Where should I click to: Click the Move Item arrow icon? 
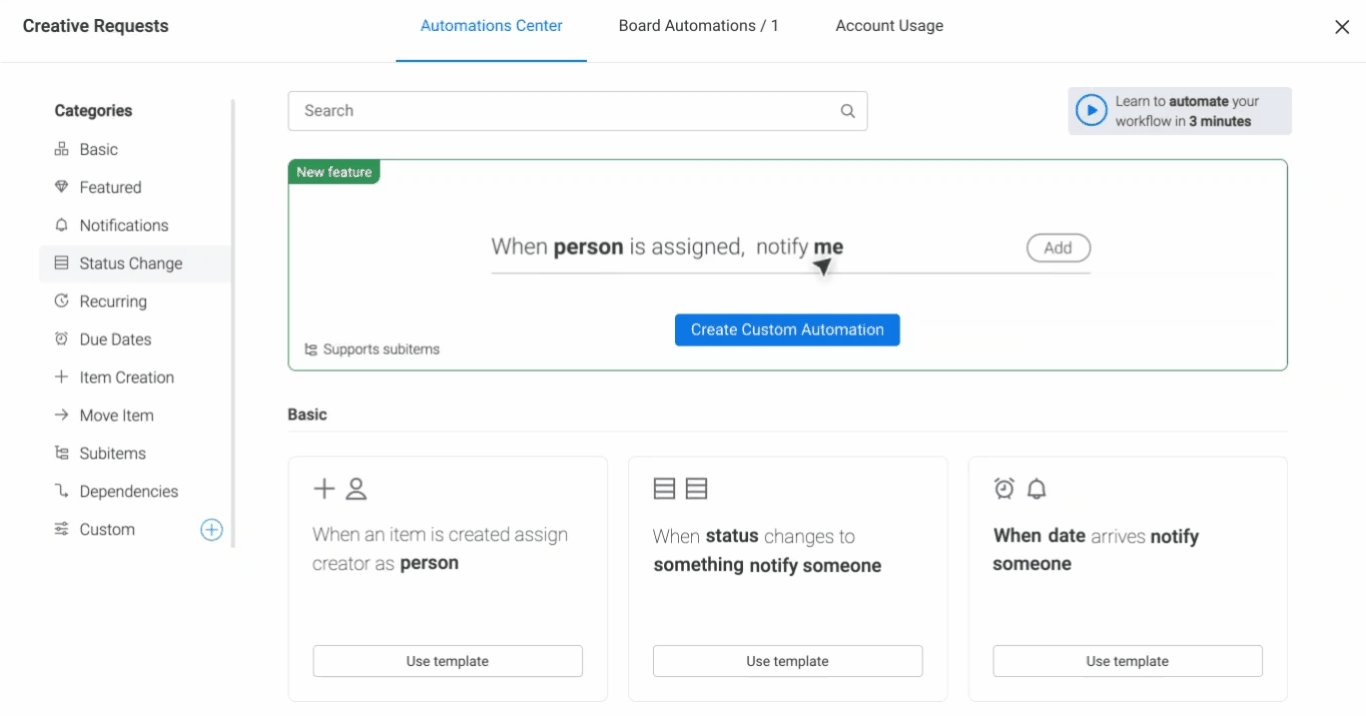tap(61, 415)
